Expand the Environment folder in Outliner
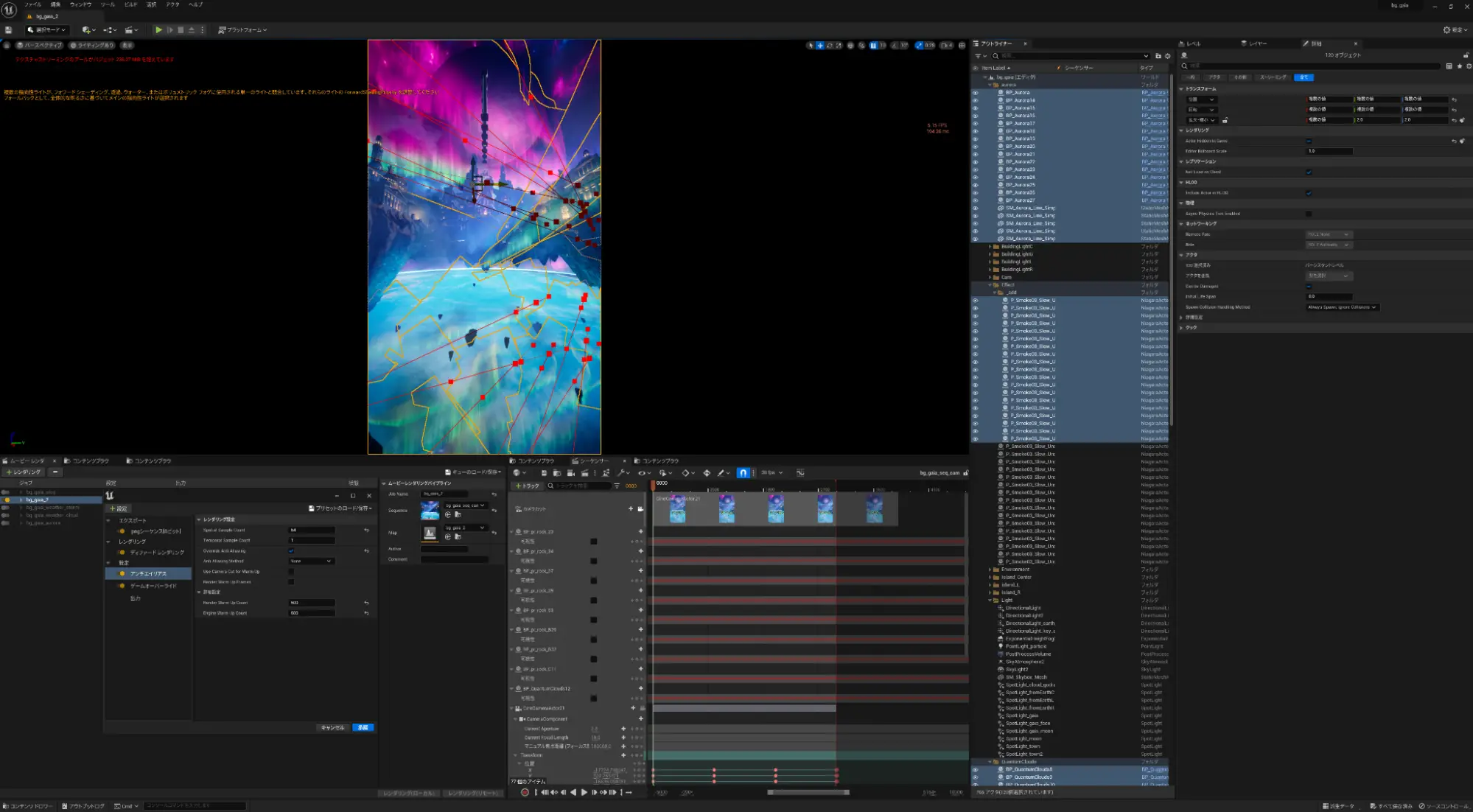Screen dimensions: 1473x812 (x=990, y=570)
